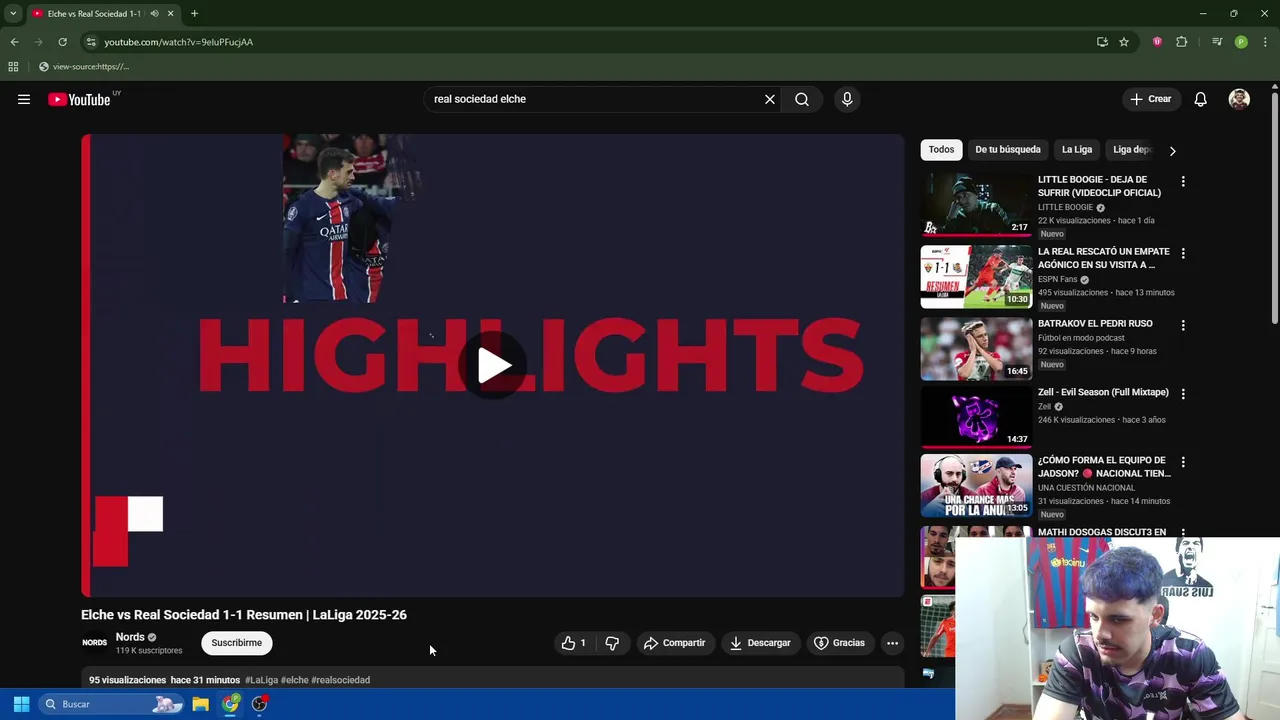Open the view-source bookmark

tap(84, 67)
